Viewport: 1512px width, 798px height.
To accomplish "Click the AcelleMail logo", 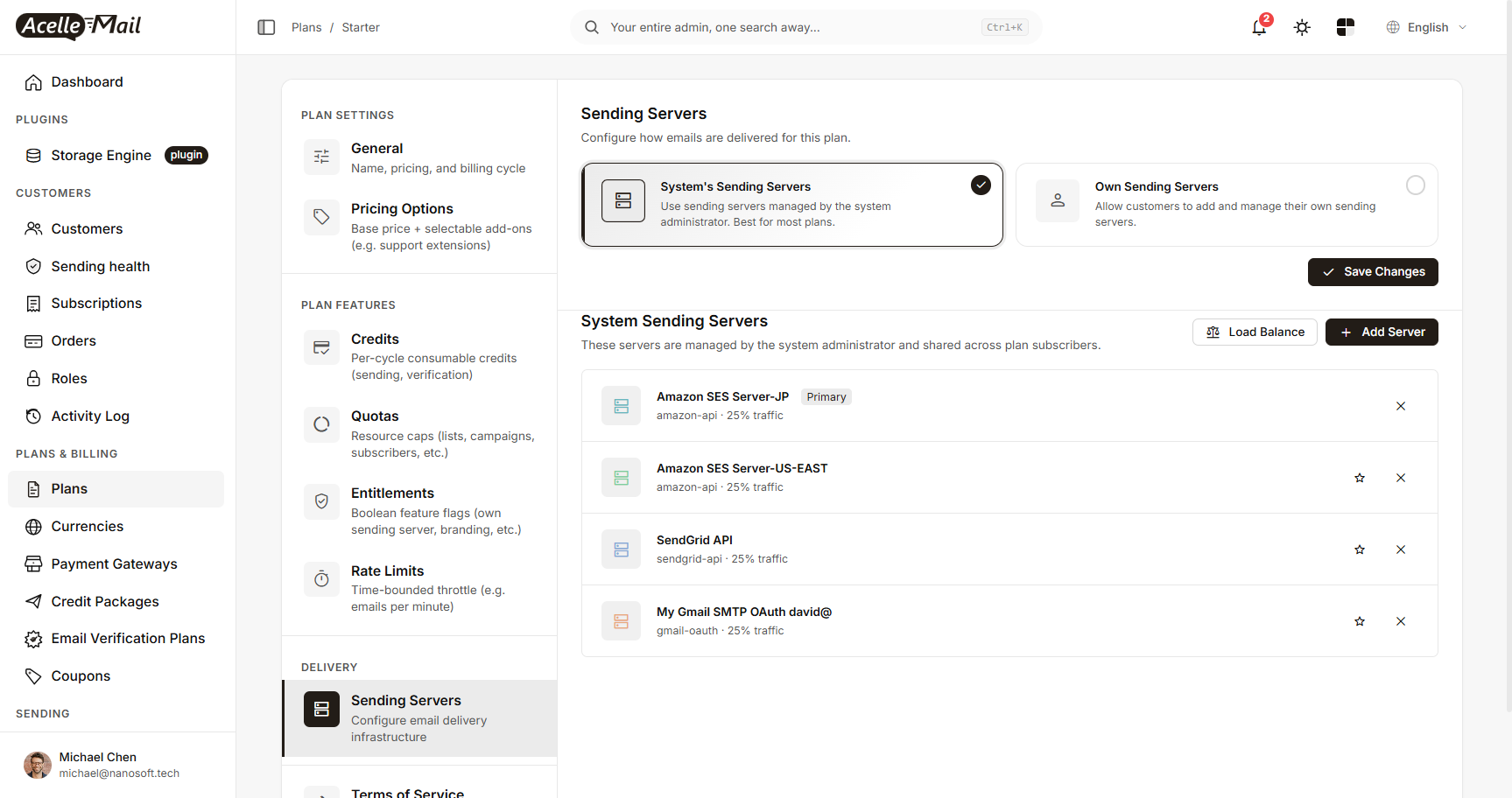I will 79,26.
